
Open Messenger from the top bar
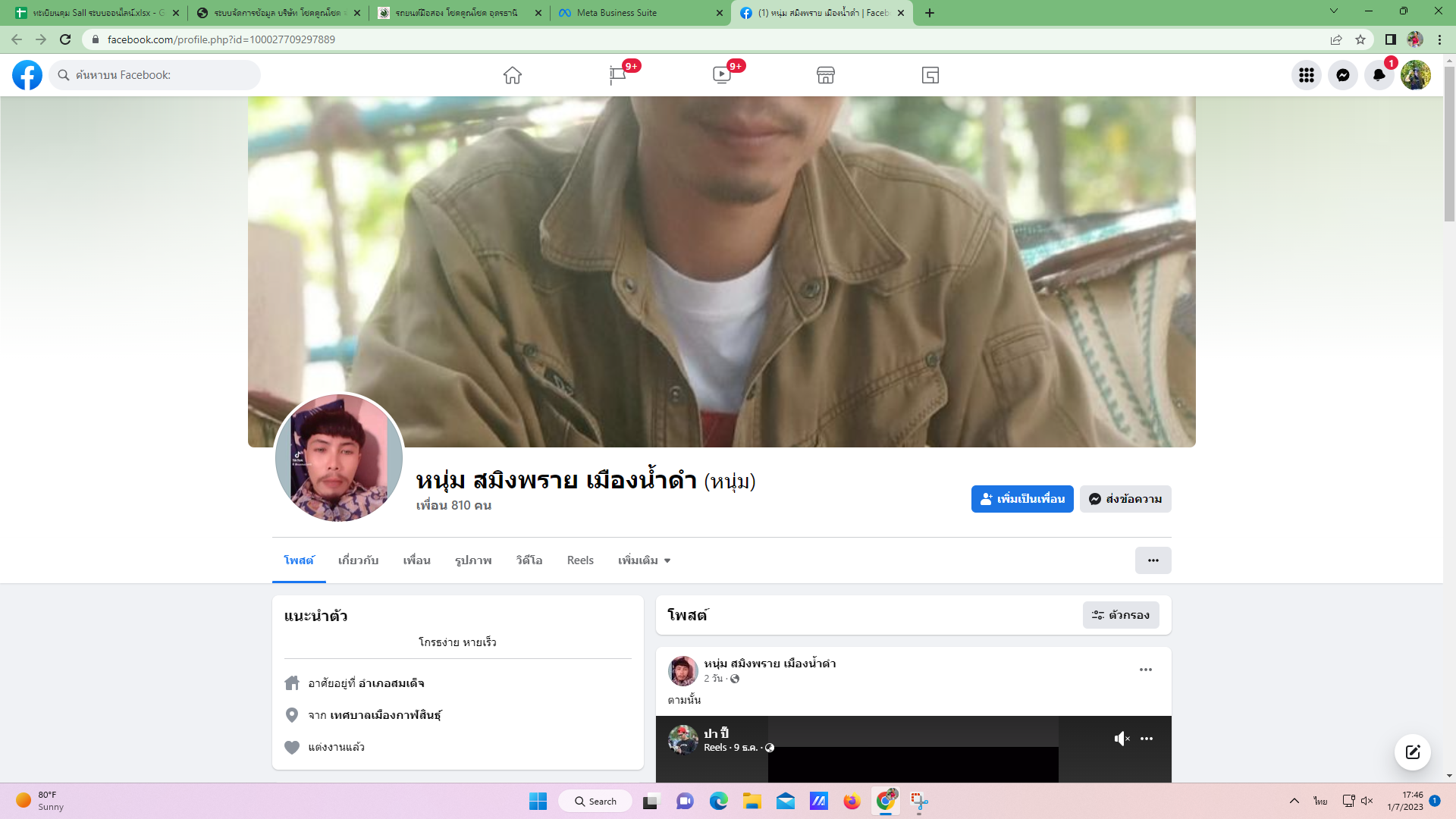tap(1342, 75)
